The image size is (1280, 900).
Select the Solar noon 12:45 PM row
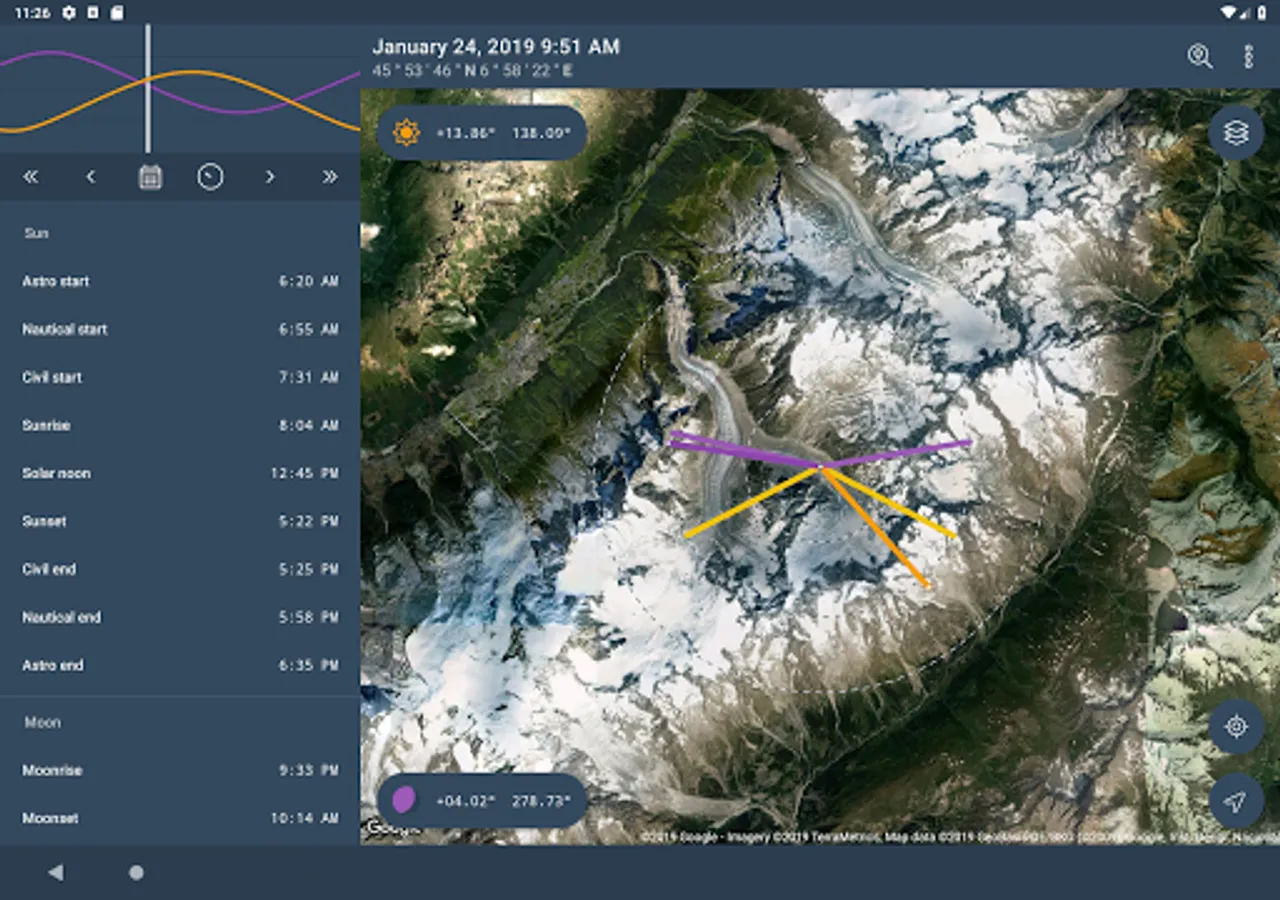180,473
